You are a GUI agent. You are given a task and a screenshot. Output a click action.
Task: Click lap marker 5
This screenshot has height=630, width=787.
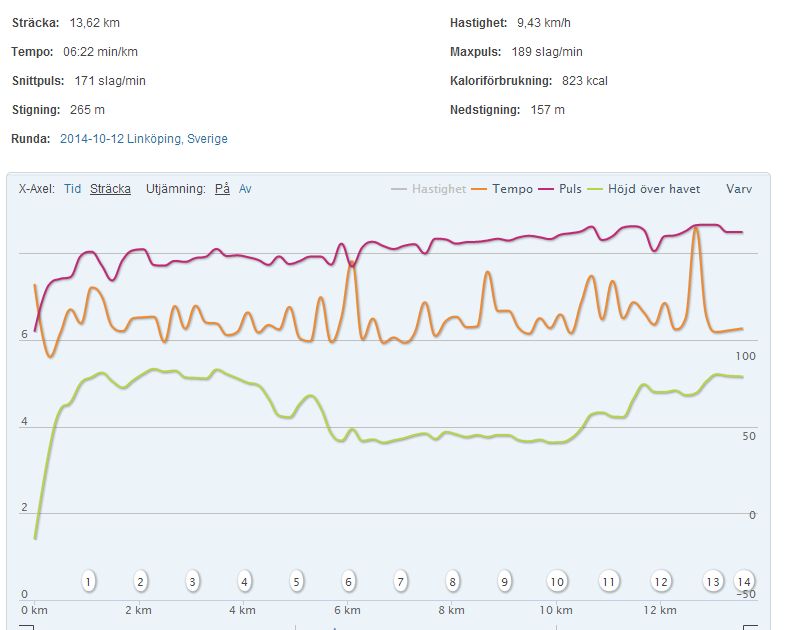point(297,581)
